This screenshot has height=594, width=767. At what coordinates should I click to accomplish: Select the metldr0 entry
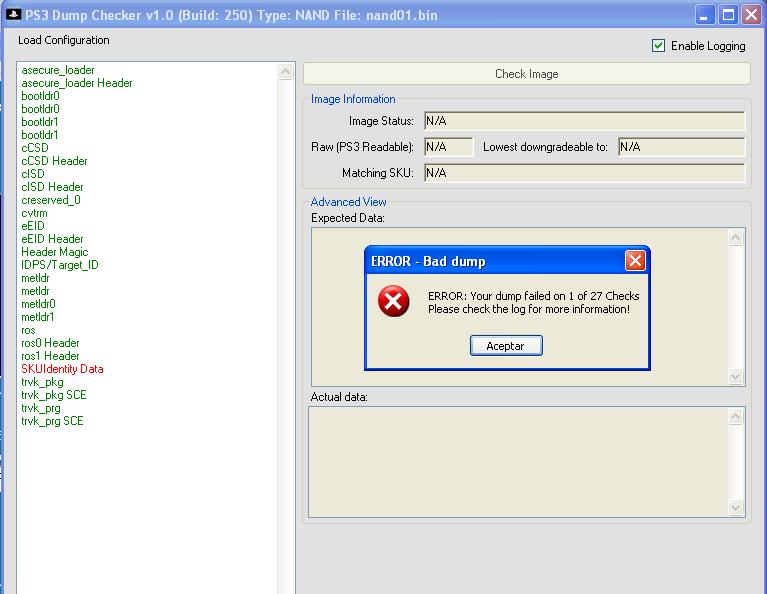[38, 304]
